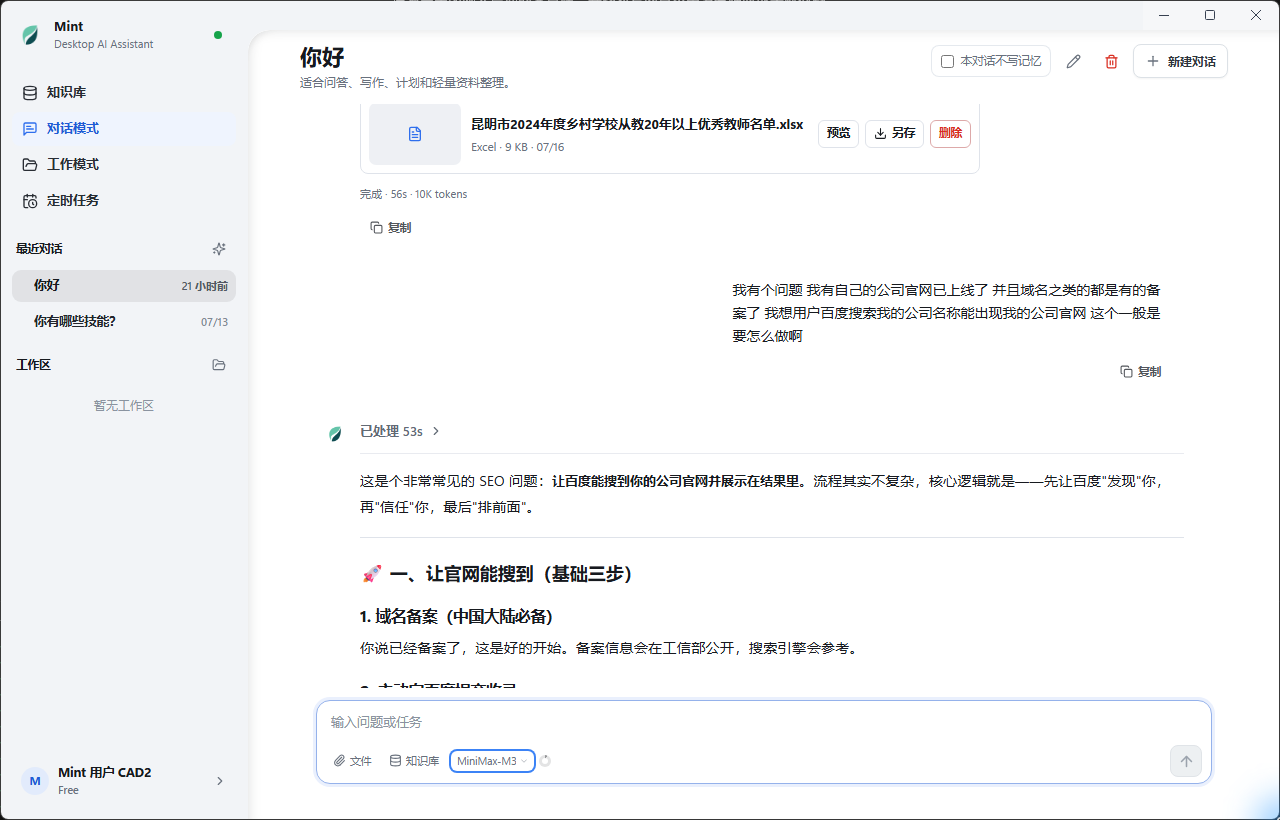
Task: Expand the Mint 用户 CAD2 account chevron
Action: click(220, 781)
